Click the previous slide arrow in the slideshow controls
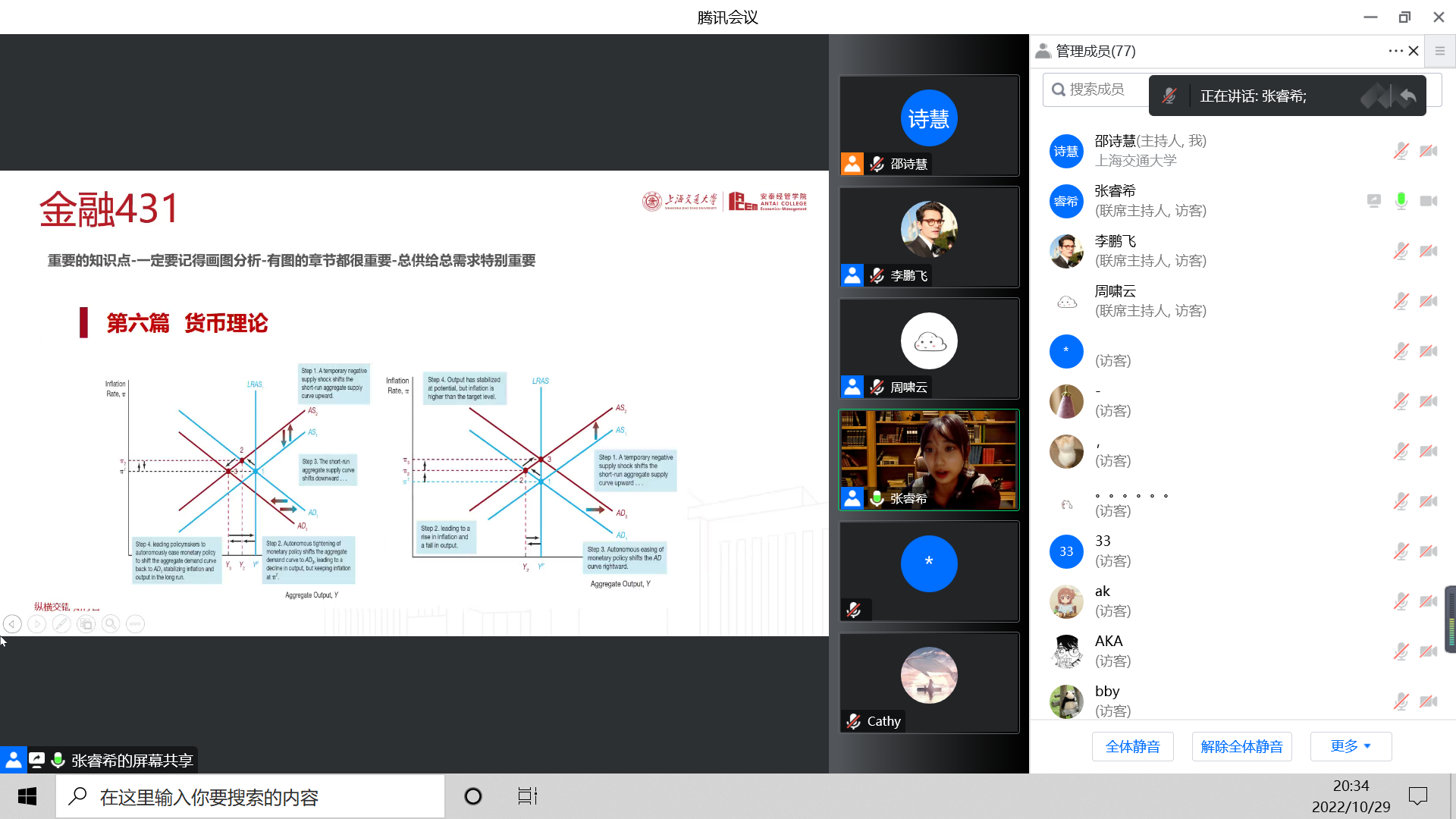 tap(12, 624)
